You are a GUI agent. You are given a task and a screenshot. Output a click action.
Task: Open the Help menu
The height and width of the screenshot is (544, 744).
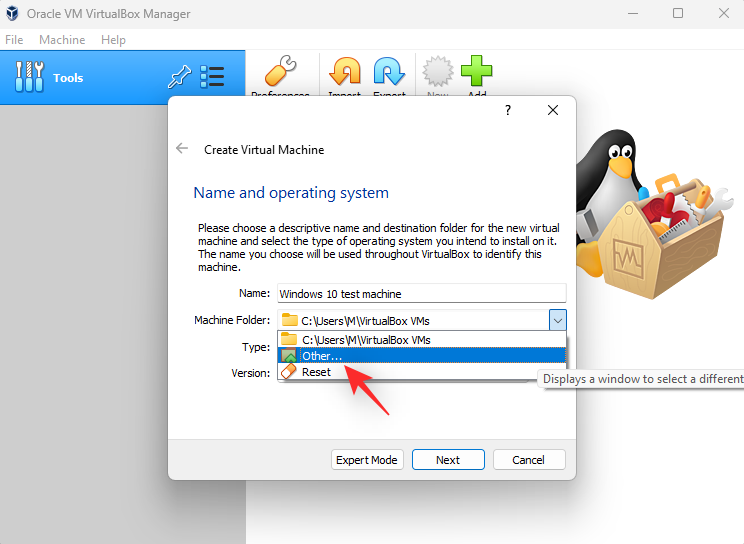113,40
